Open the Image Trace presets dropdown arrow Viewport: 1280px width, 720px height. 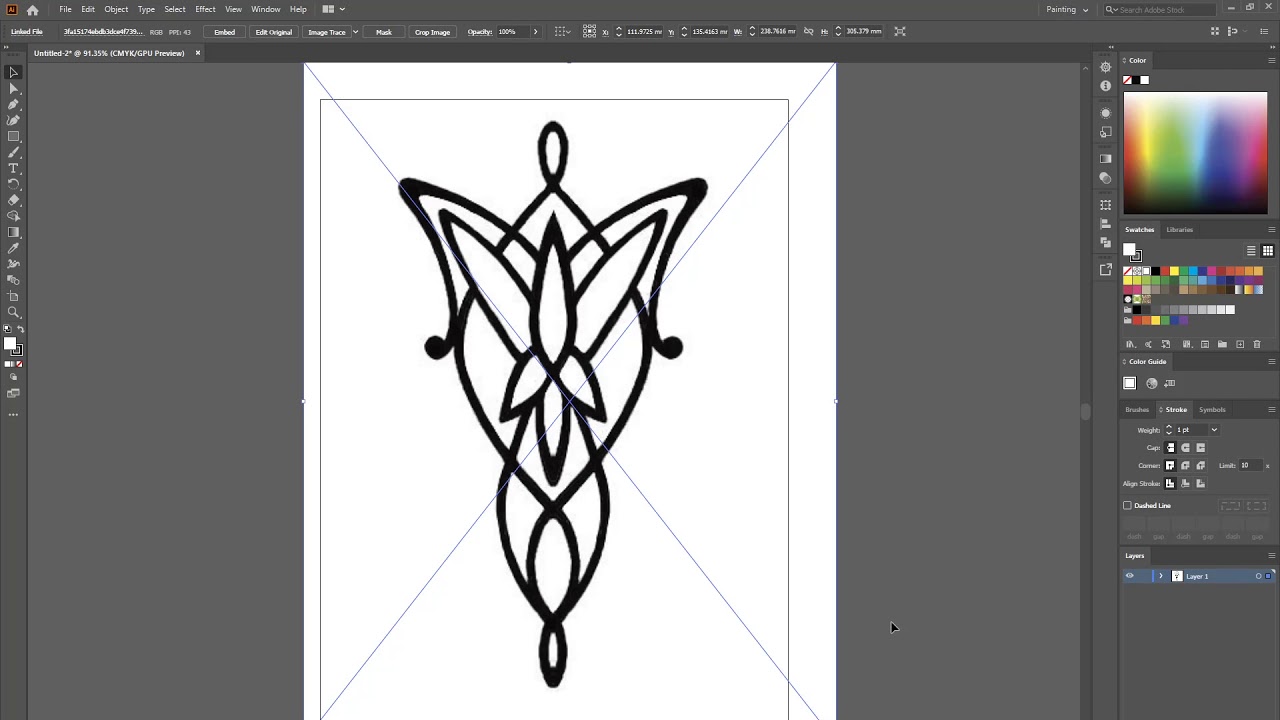click(355, 32)
